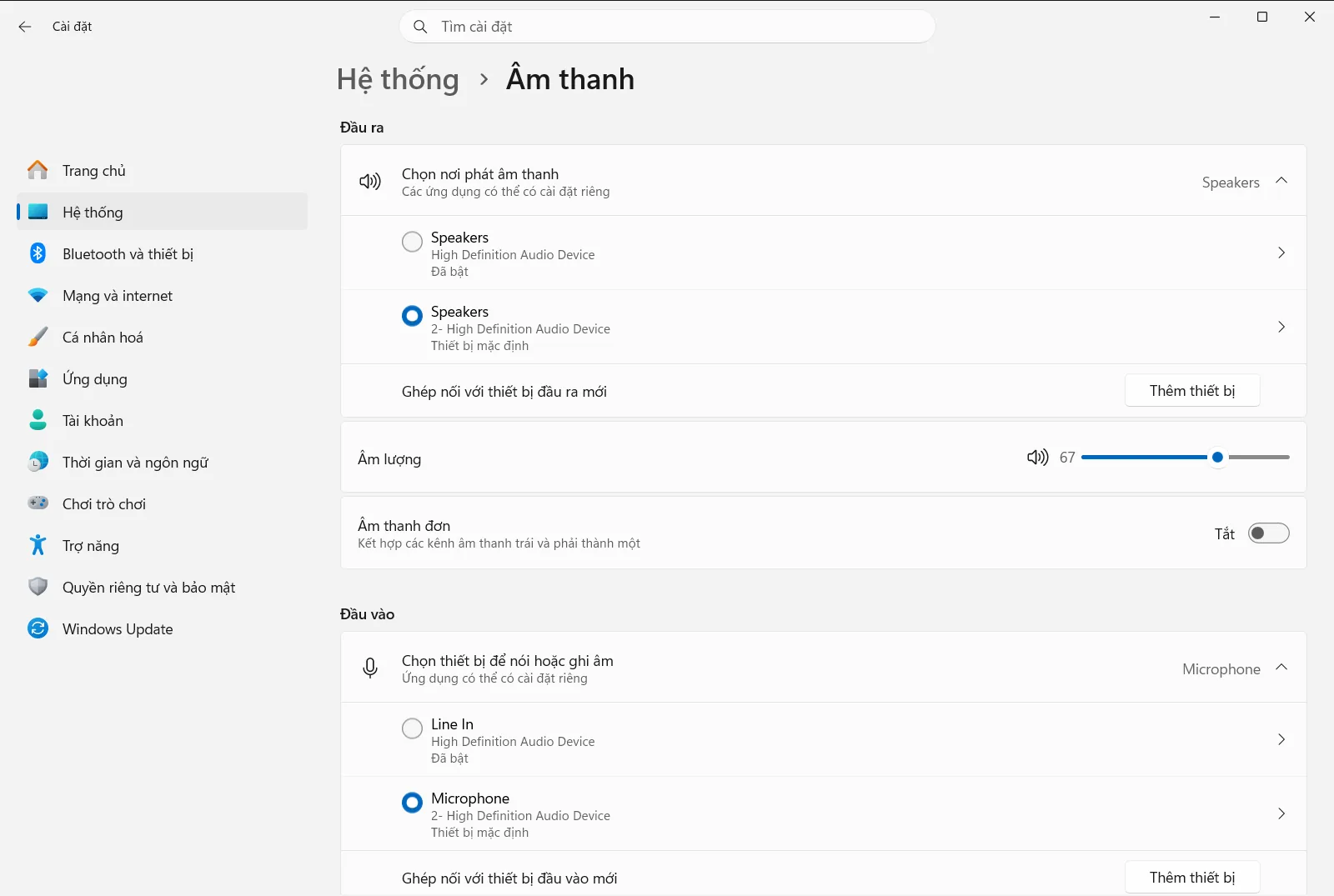Click Hệ thống breadcrumb link
Screen dimensions: 1334x896
click(x=398, y=80)
